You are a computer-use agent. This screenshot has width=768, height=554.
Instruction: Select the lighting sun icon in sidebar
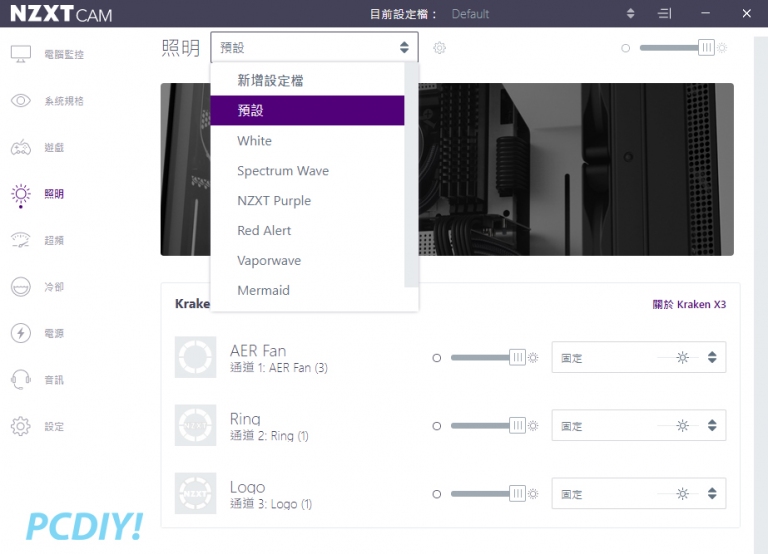pos(21,194)
